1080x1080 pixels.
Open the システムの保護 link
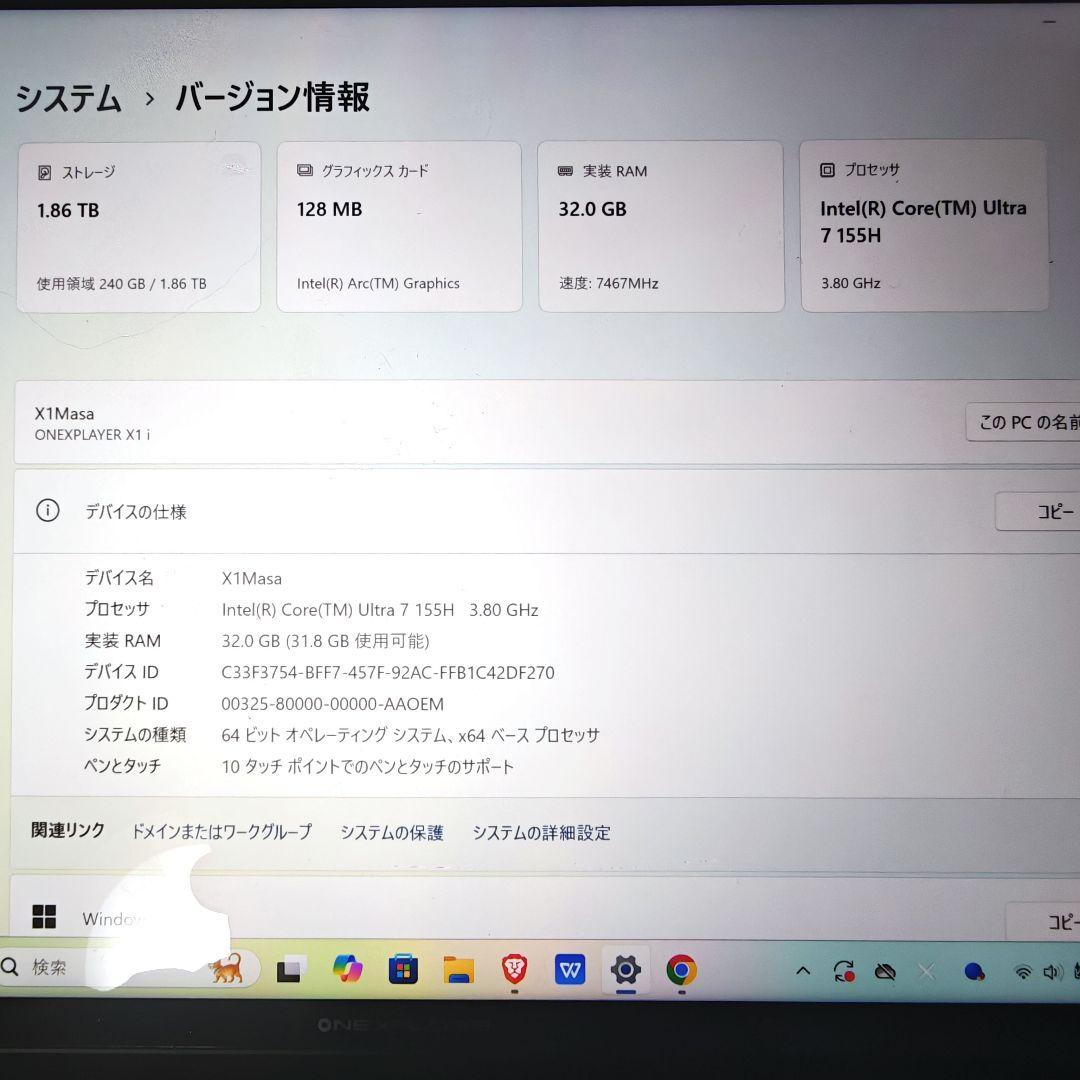(x=392, y=832)
